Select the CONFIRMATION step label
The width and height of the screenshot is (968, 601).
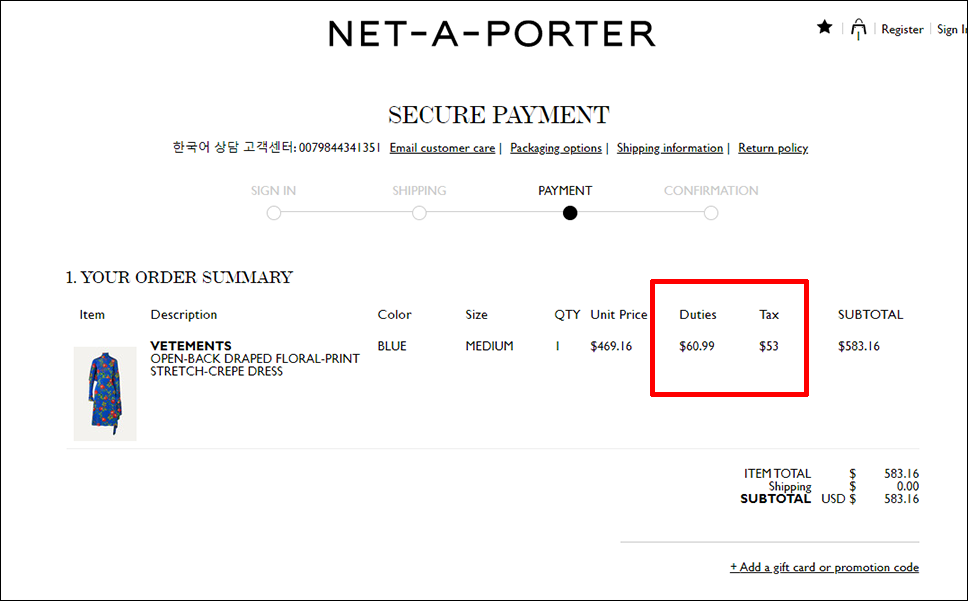(x=711, y=191)
